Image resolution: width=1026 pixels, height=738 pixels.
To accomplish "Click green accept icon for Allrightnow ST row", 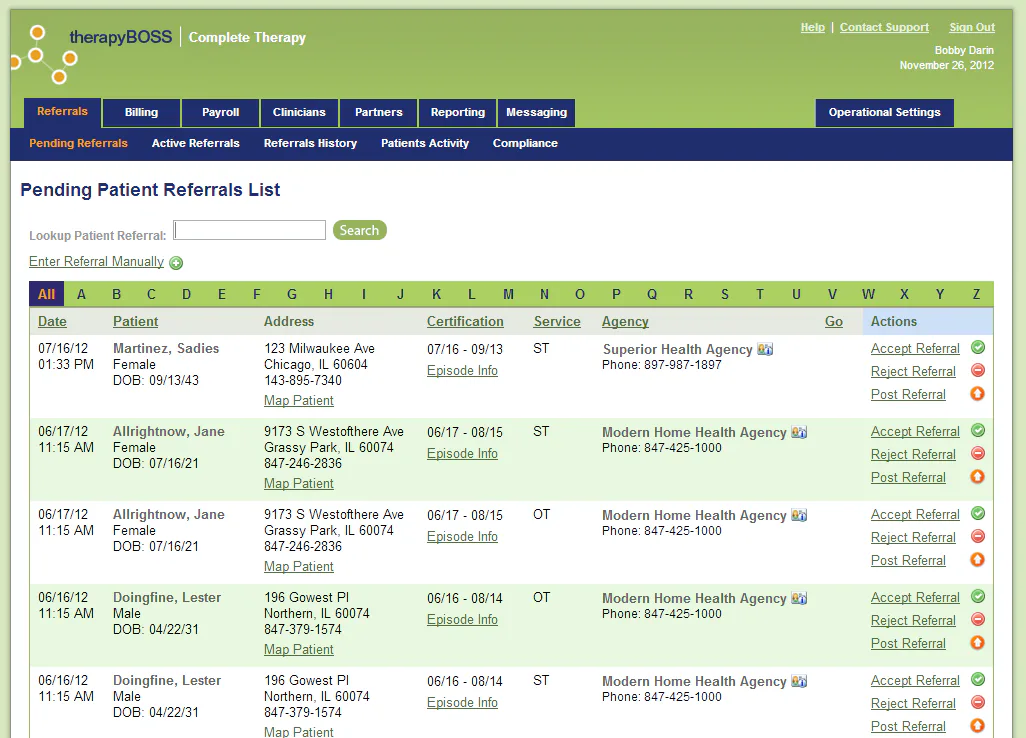I will pyautogui.click(x=978, y=430).
